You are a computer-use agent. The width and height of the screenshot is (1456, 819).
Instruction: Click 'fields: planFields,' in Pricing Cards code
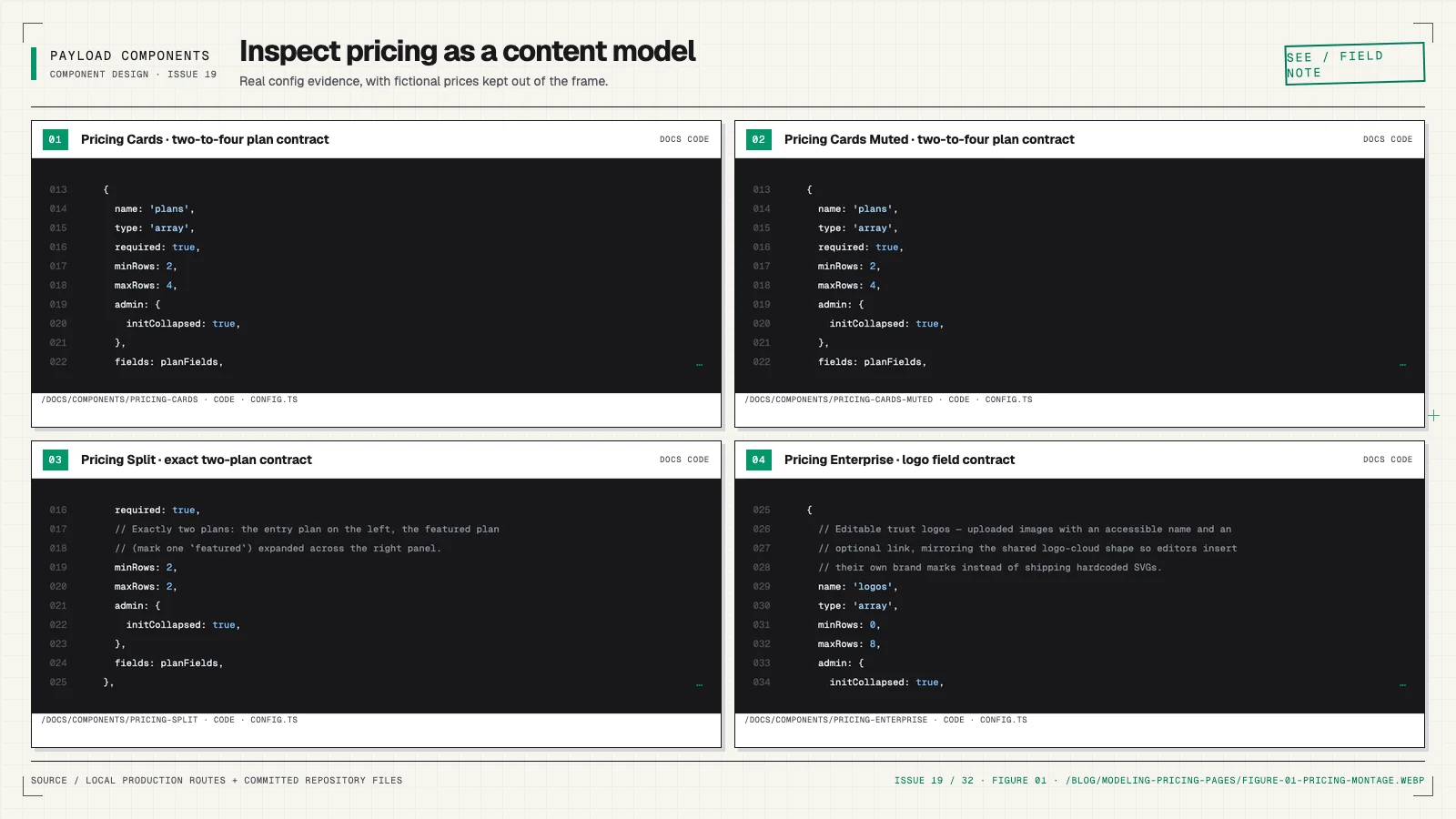click(168, 362)
